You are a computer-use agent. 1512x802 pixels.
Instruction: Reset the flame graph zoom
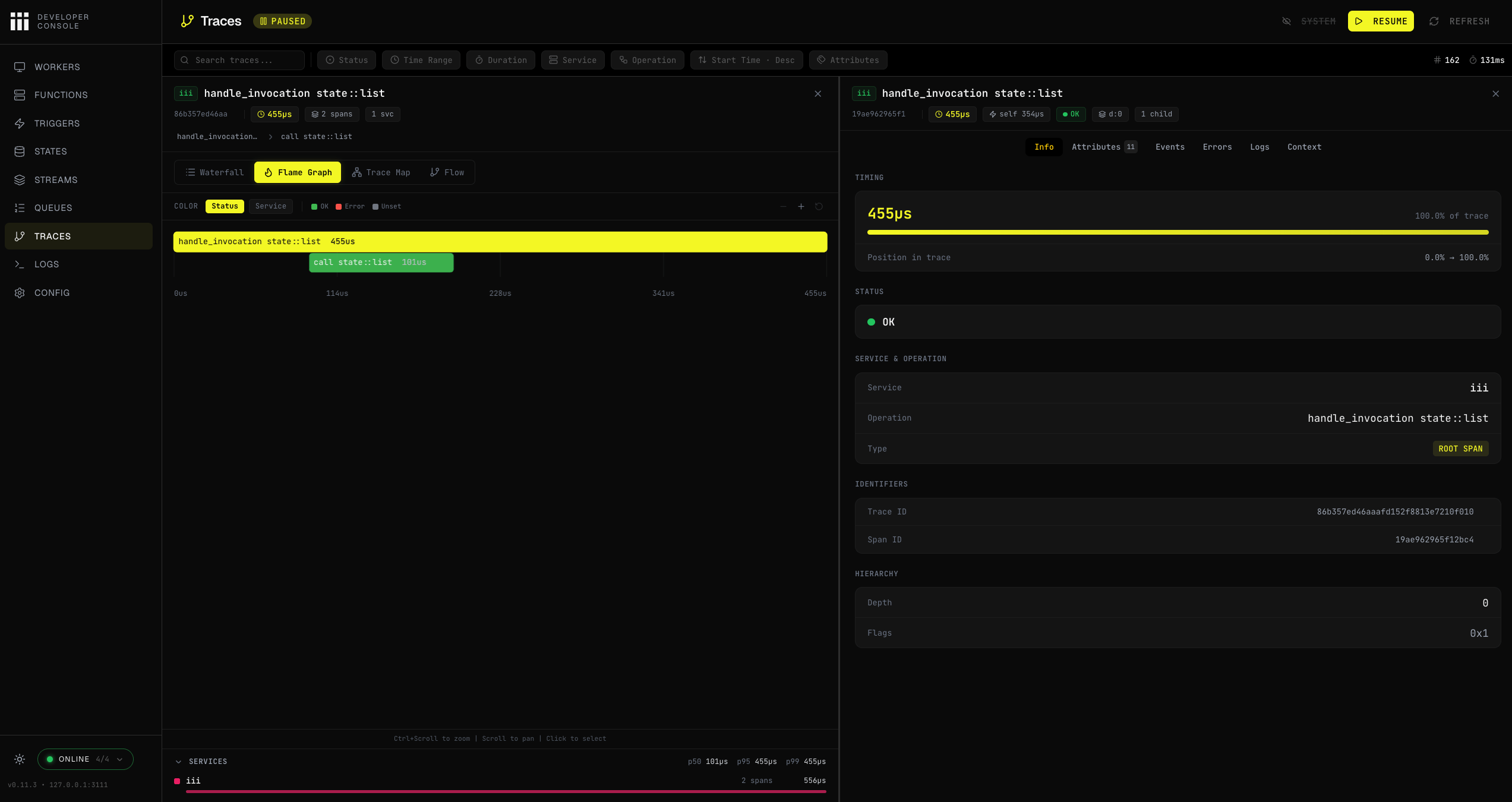click(819, 207)
